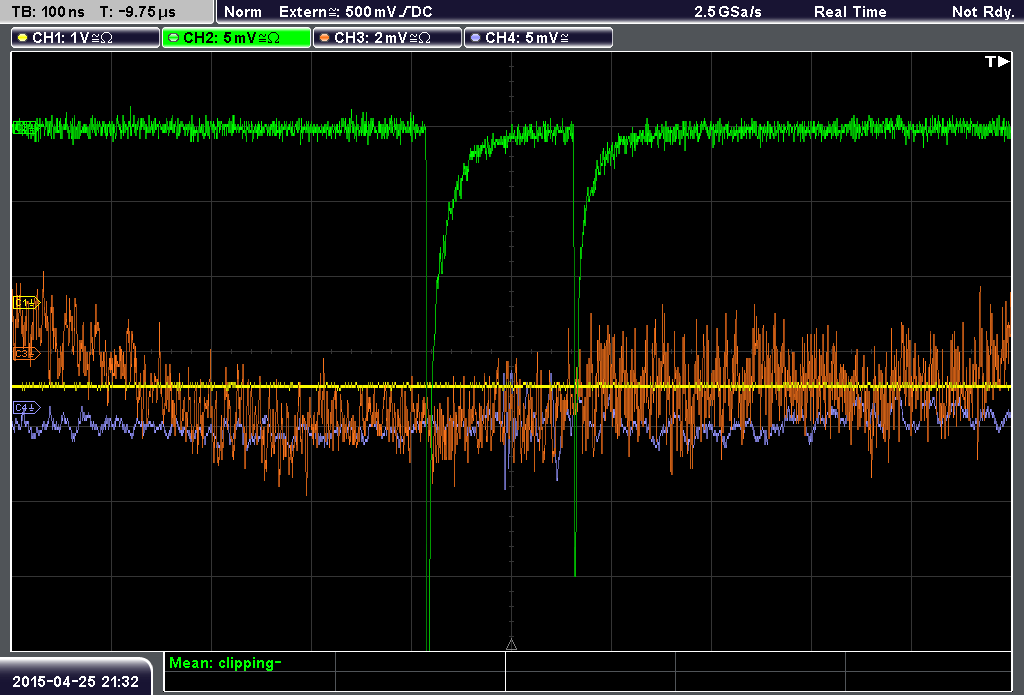
Task: Select the CH1: 1V channel tab
Action: pyautogui.click(x=86, y=38)
